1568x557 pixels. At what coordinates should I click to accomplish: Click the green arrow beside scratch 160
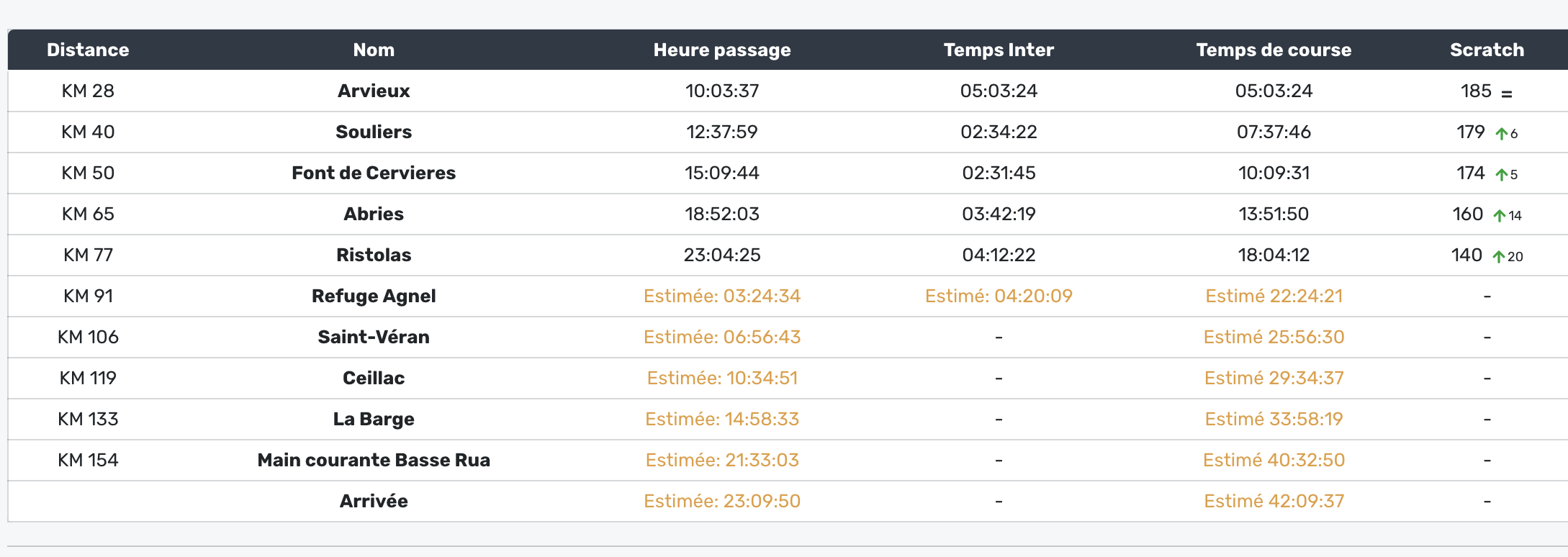(1500, 215)
